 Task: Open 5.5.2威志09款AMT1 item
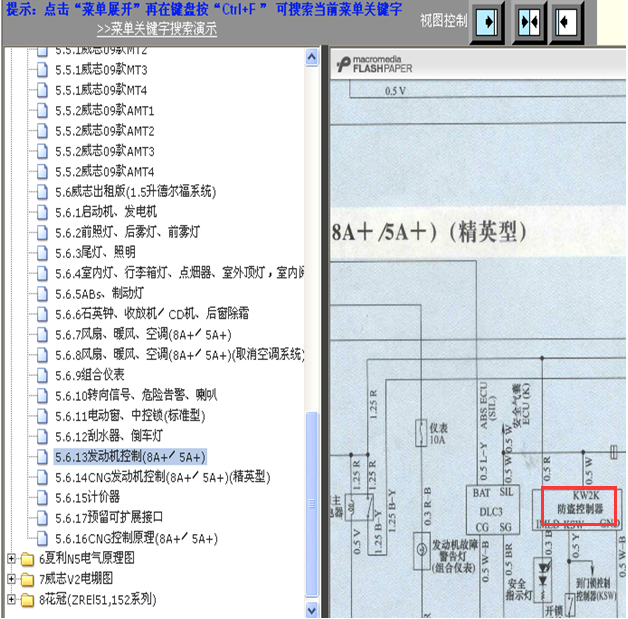[105, 111]
